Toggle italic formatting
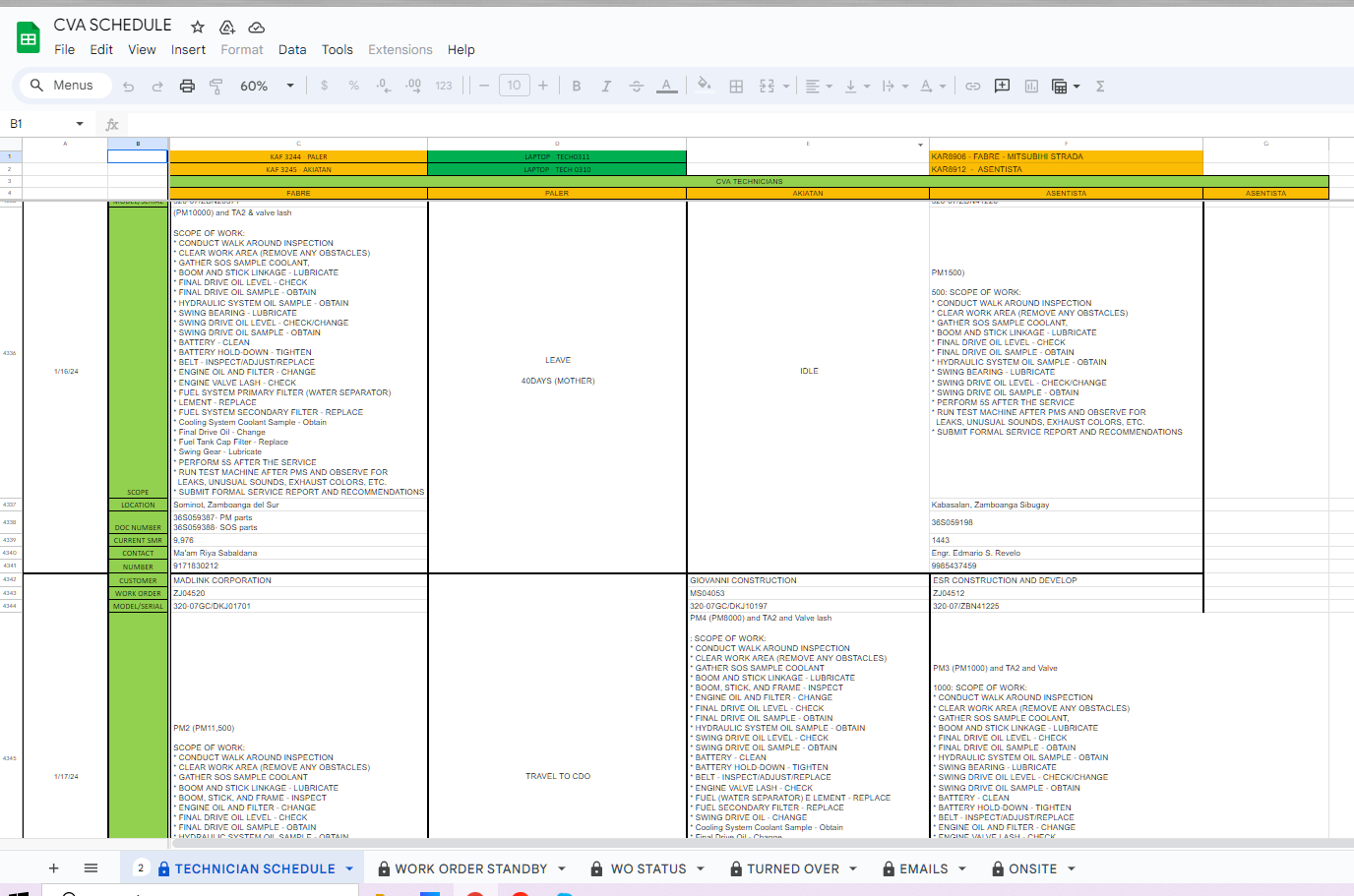Screen dimensions: 1354x896 606,87
